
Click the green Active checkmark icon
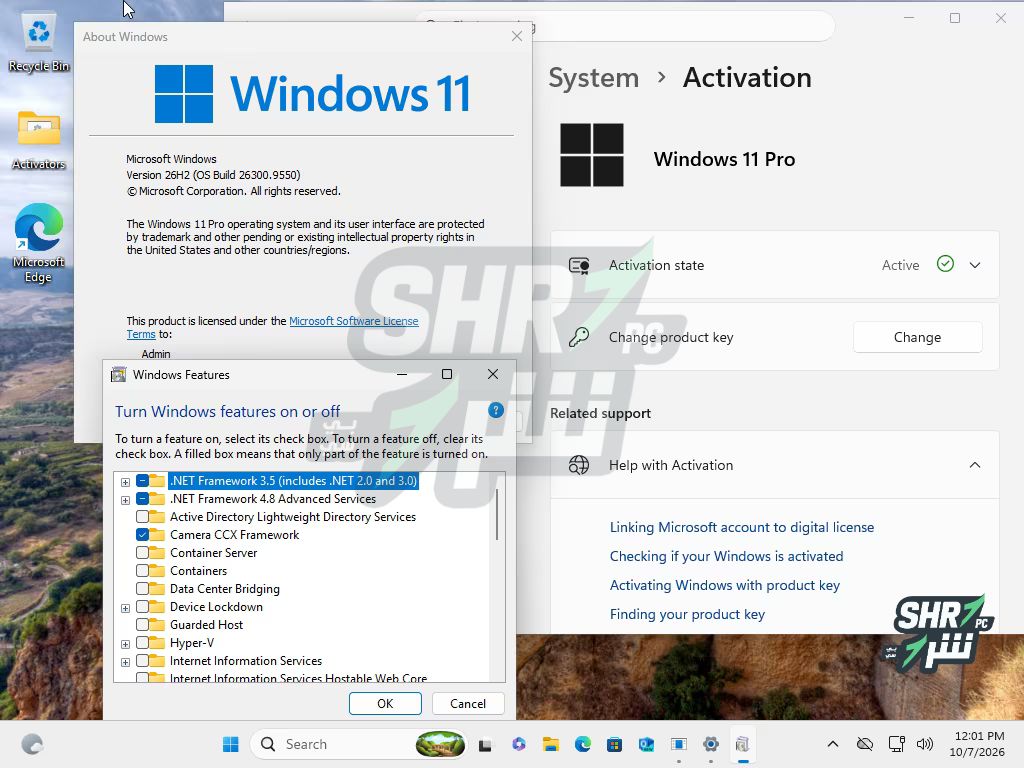click(x=945, y=264)
